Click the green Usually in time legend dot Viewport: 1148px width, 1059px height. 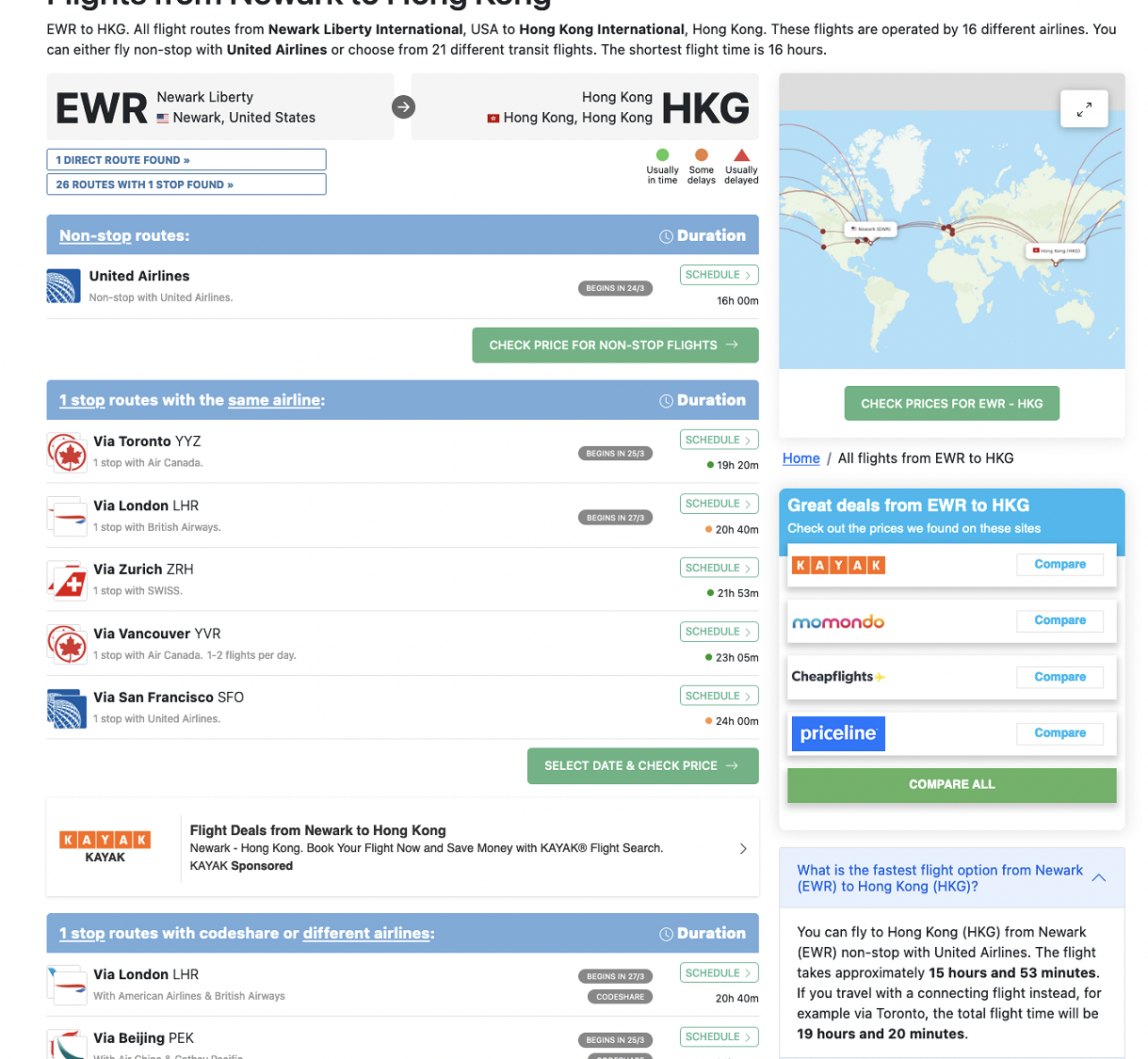[x=662, y=155]
